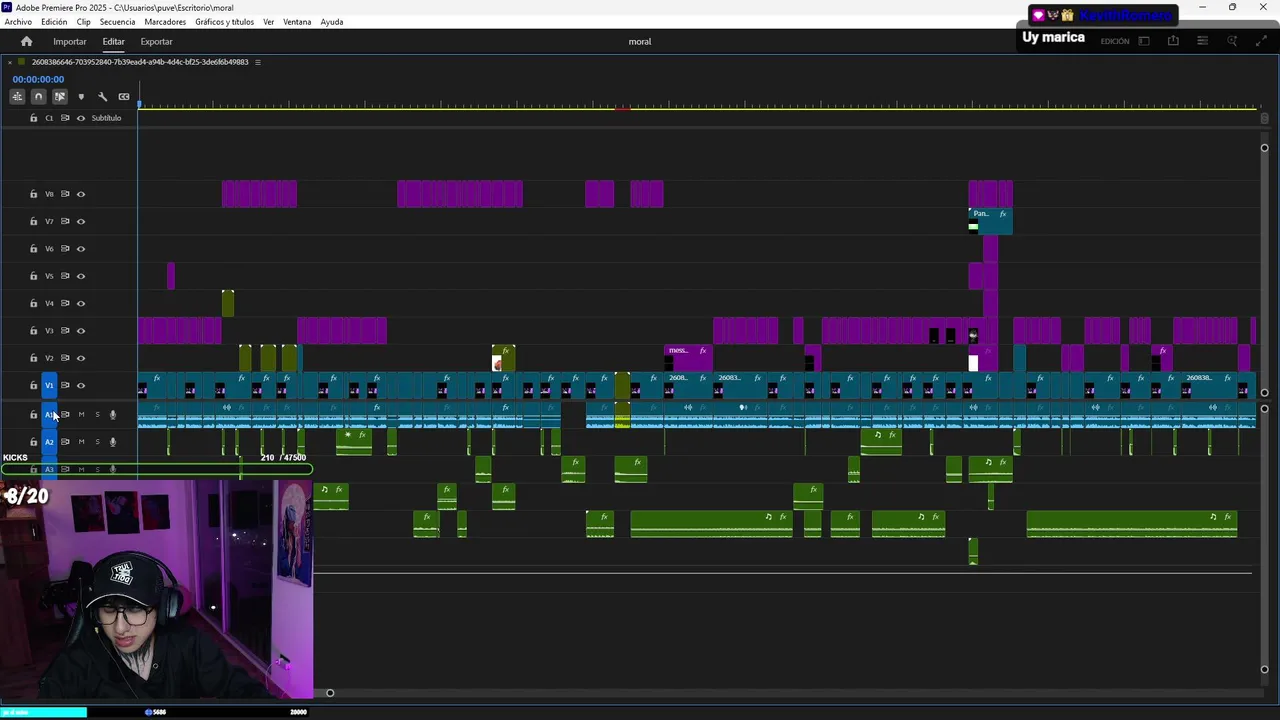The height and width of the screenshot is (720, 1280).
Task: Open the Gráficos y títulos menu
Action: click(x=225, y=22)
